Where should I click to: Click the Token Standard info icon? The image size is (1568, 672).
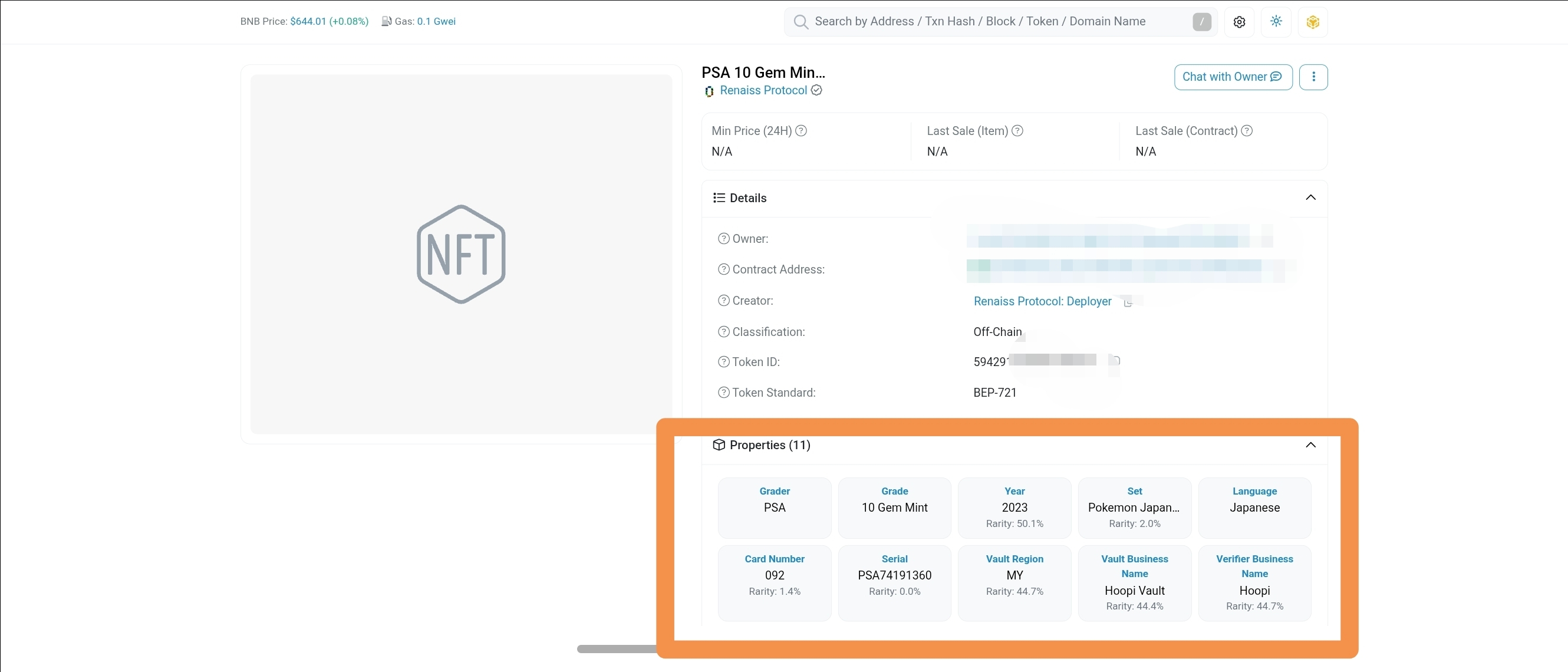(x=724, y=393)
